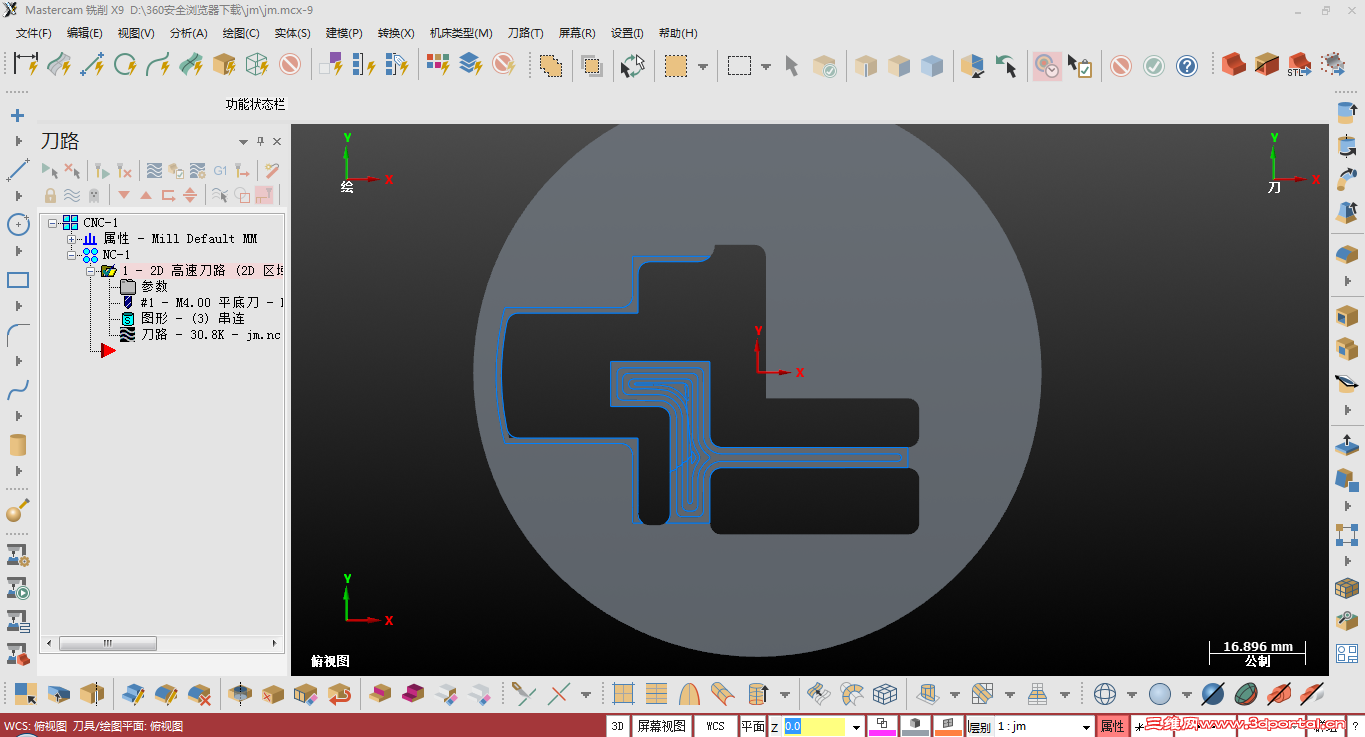Toggle the 3D mode button in status bar
1365x737 pixels.
point(618,726)
